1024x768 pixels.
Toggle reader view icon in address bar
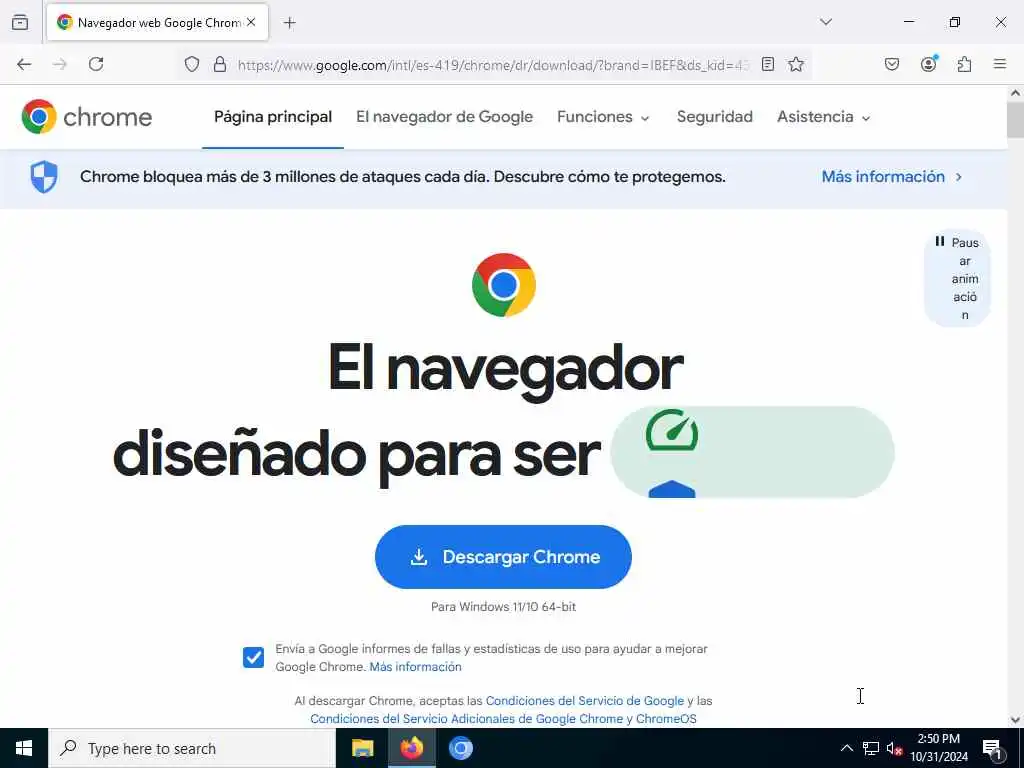point(768,64)
